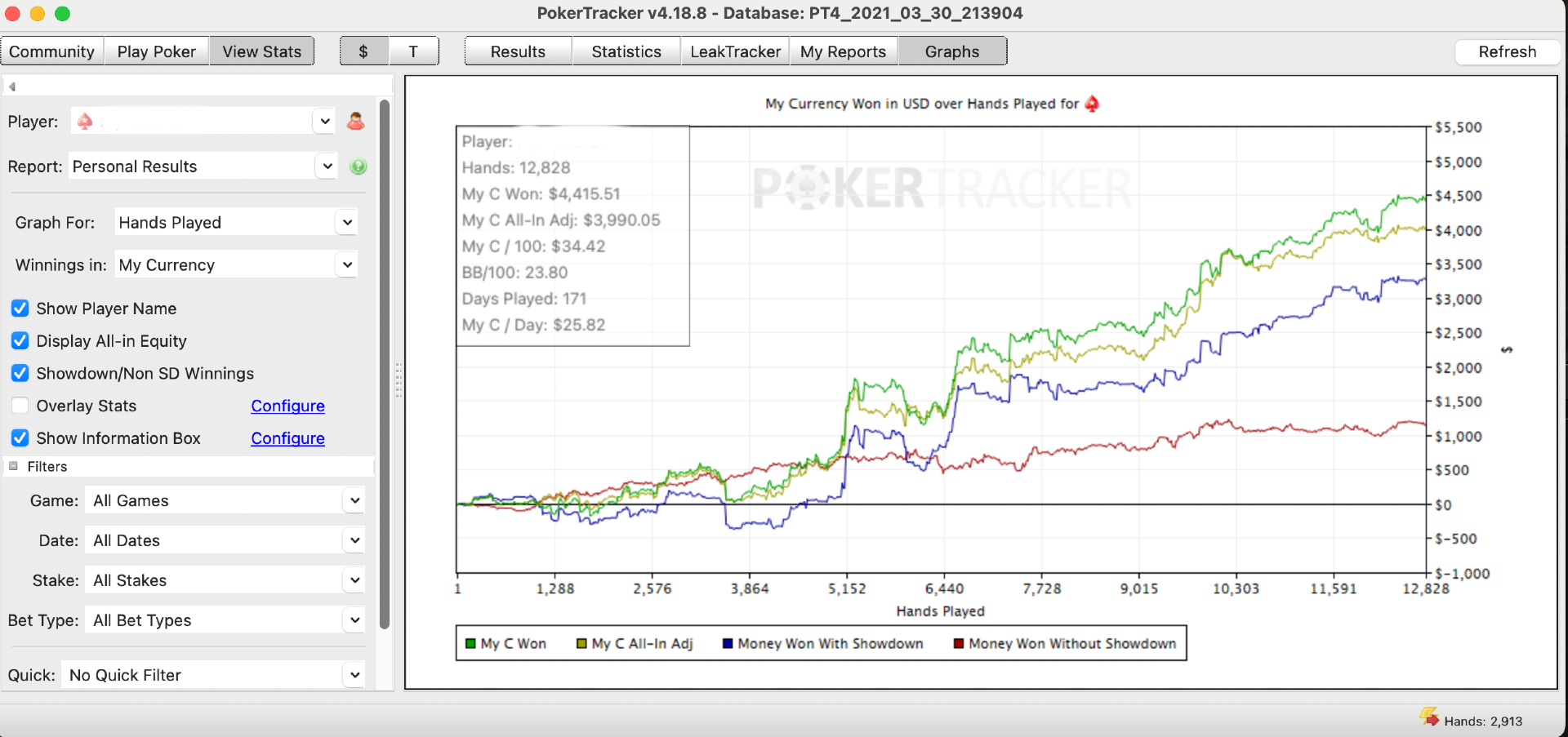Click the sidebar vertical scrollbar

385,363
